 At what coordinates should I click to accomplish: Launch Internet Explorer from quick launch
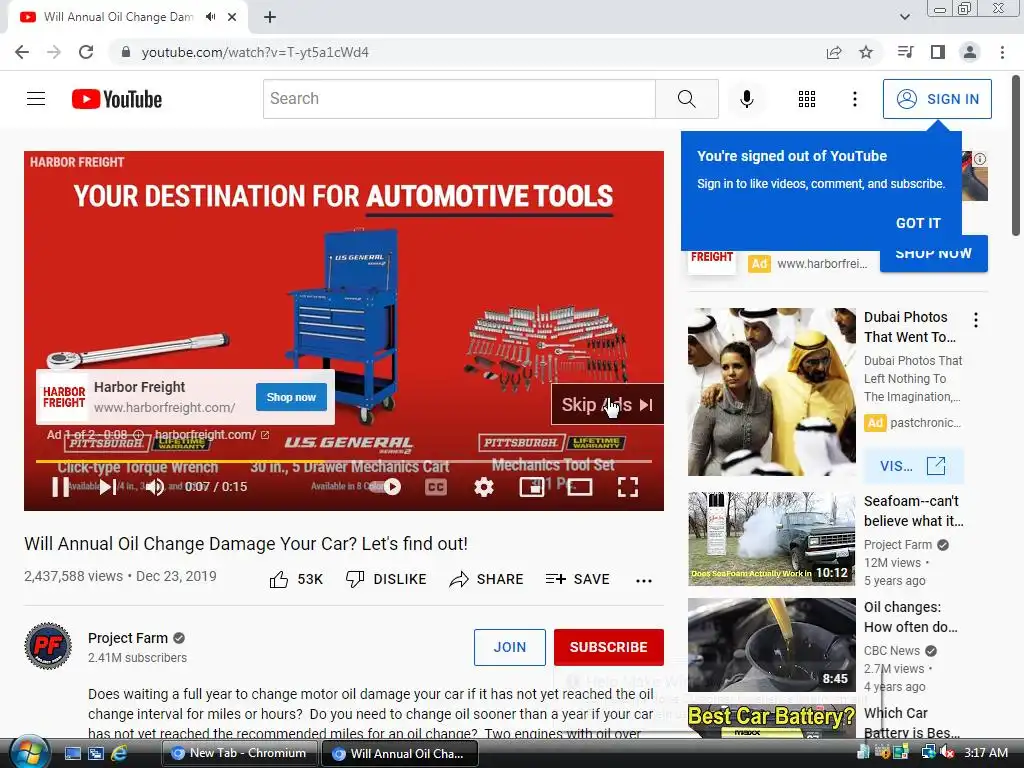pos(119,753)
